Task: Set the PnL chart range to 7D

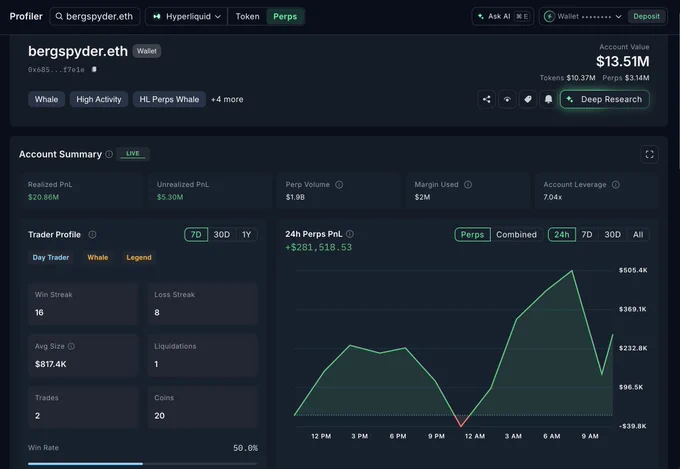Action: pyautogui.click(x=587, y=235)
